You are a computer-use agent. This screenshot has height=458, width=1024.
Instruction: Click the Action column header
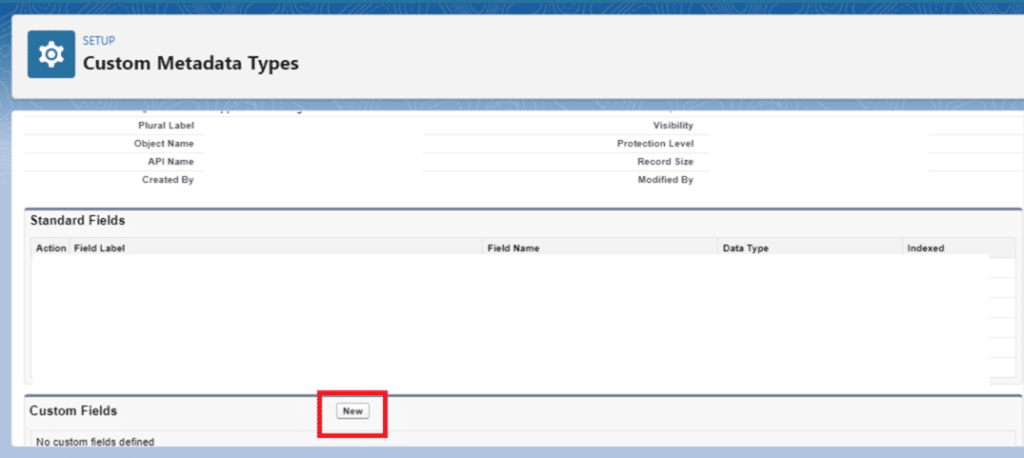[51, 248]
